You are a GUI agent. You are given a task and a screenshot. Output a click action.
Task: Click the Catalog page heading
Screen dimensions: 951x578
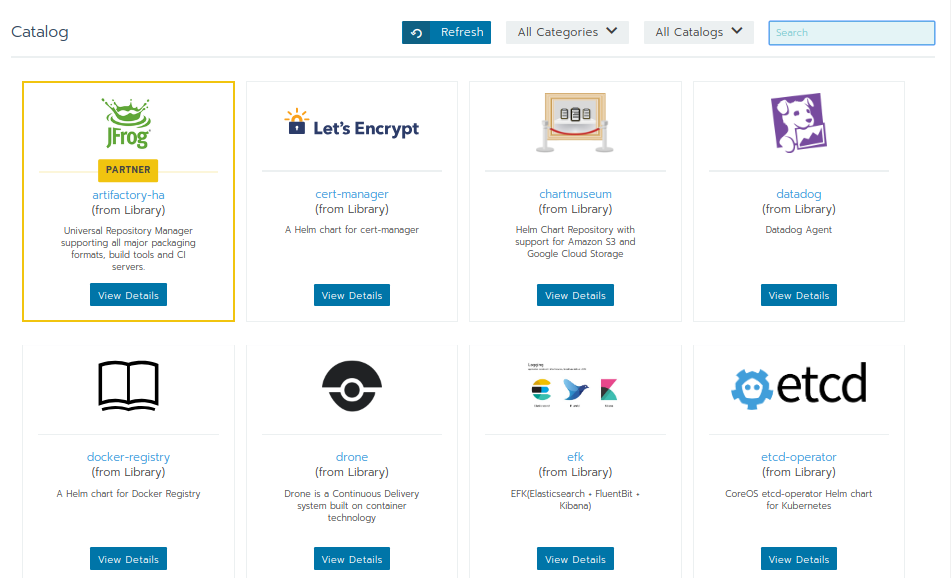pyautogui.click(x=39, y=32)
